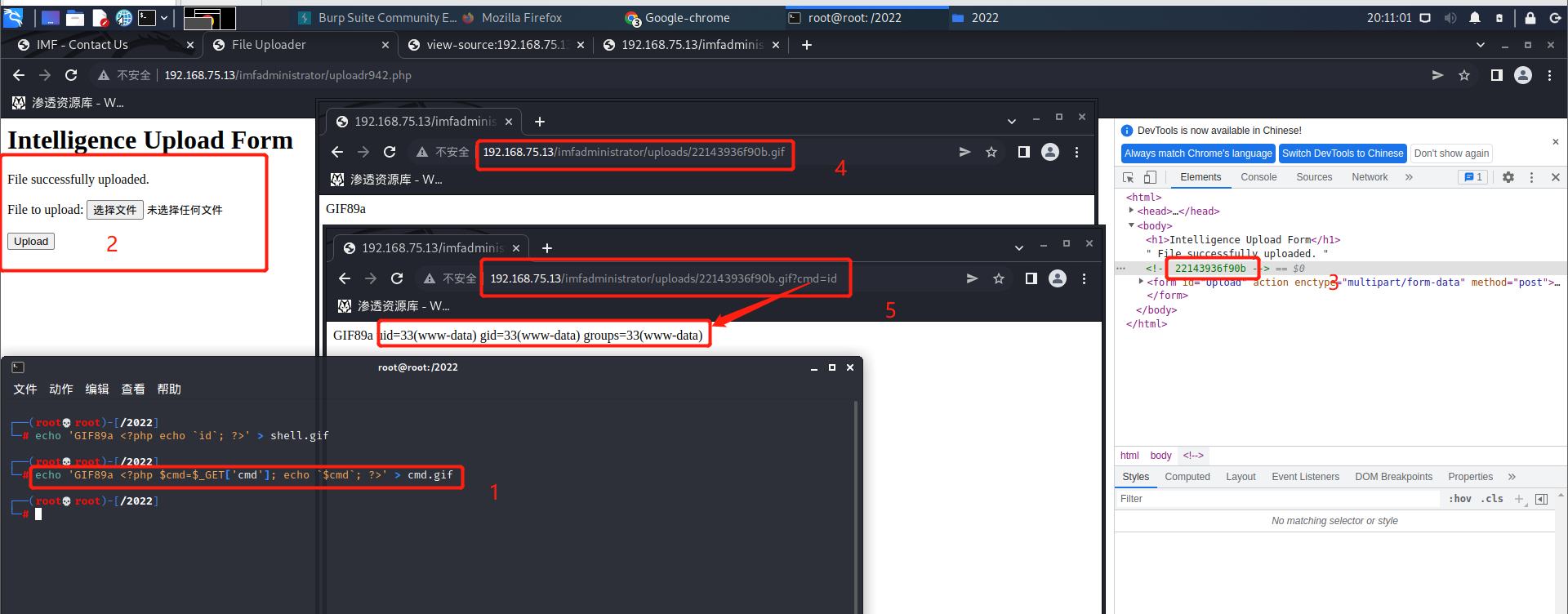Switch to the Network tab in DevTools
Image resolution: width=1568 pixels, height=614 pixels.
pyautogui.click(x=1370, y=177)
